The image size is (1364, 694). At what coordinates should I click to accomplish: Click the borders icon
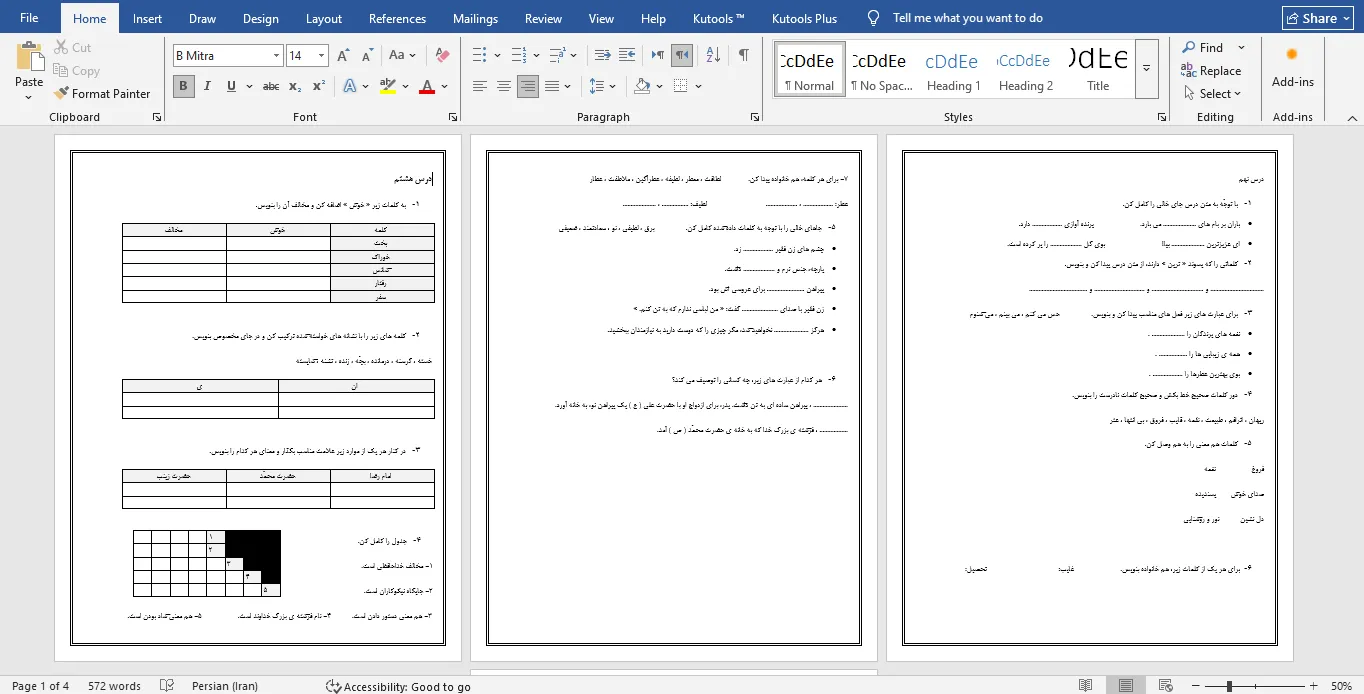680,87
